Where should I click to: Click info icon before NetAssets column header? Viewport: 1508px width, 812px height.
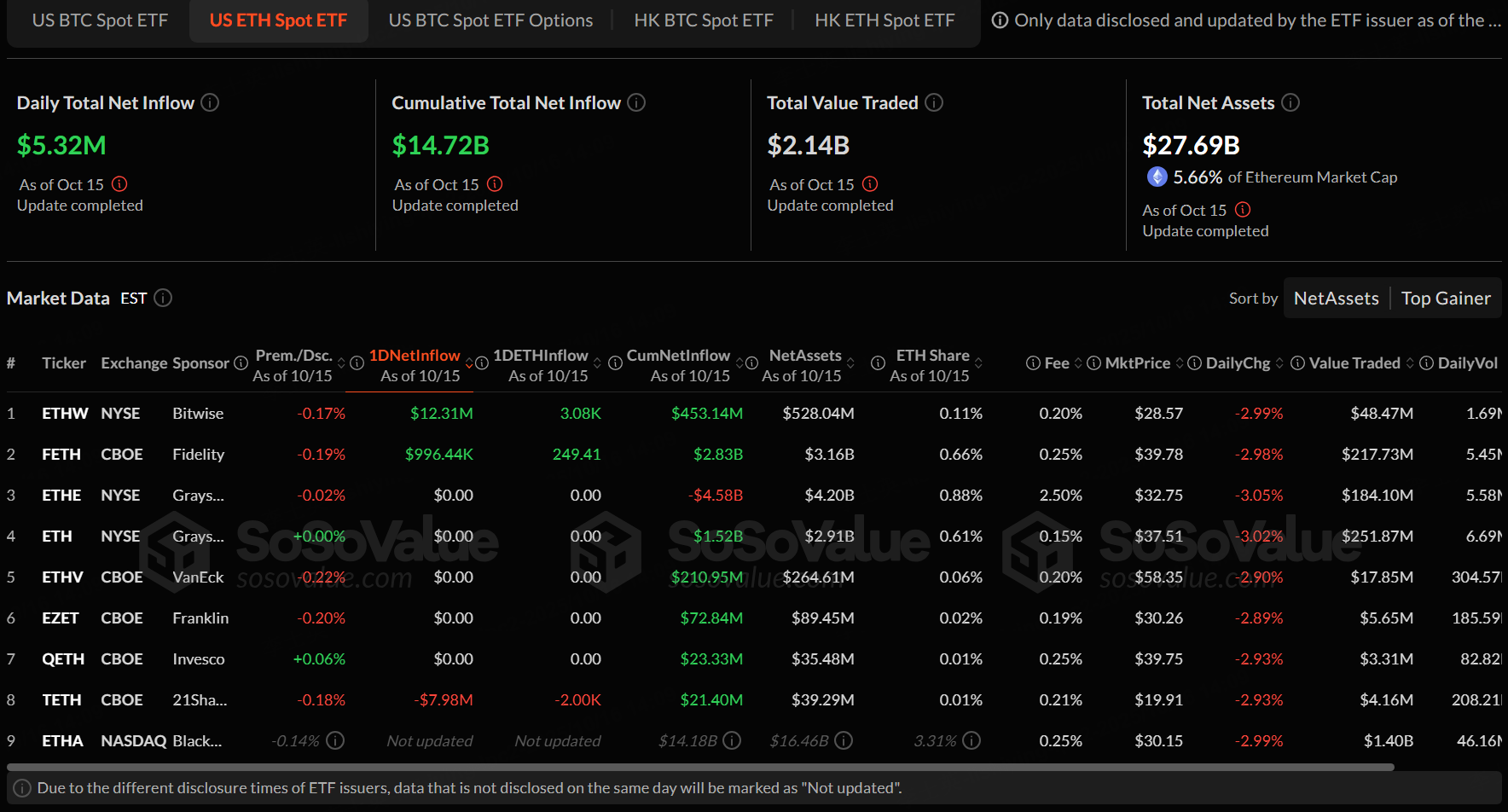point(751,363)
